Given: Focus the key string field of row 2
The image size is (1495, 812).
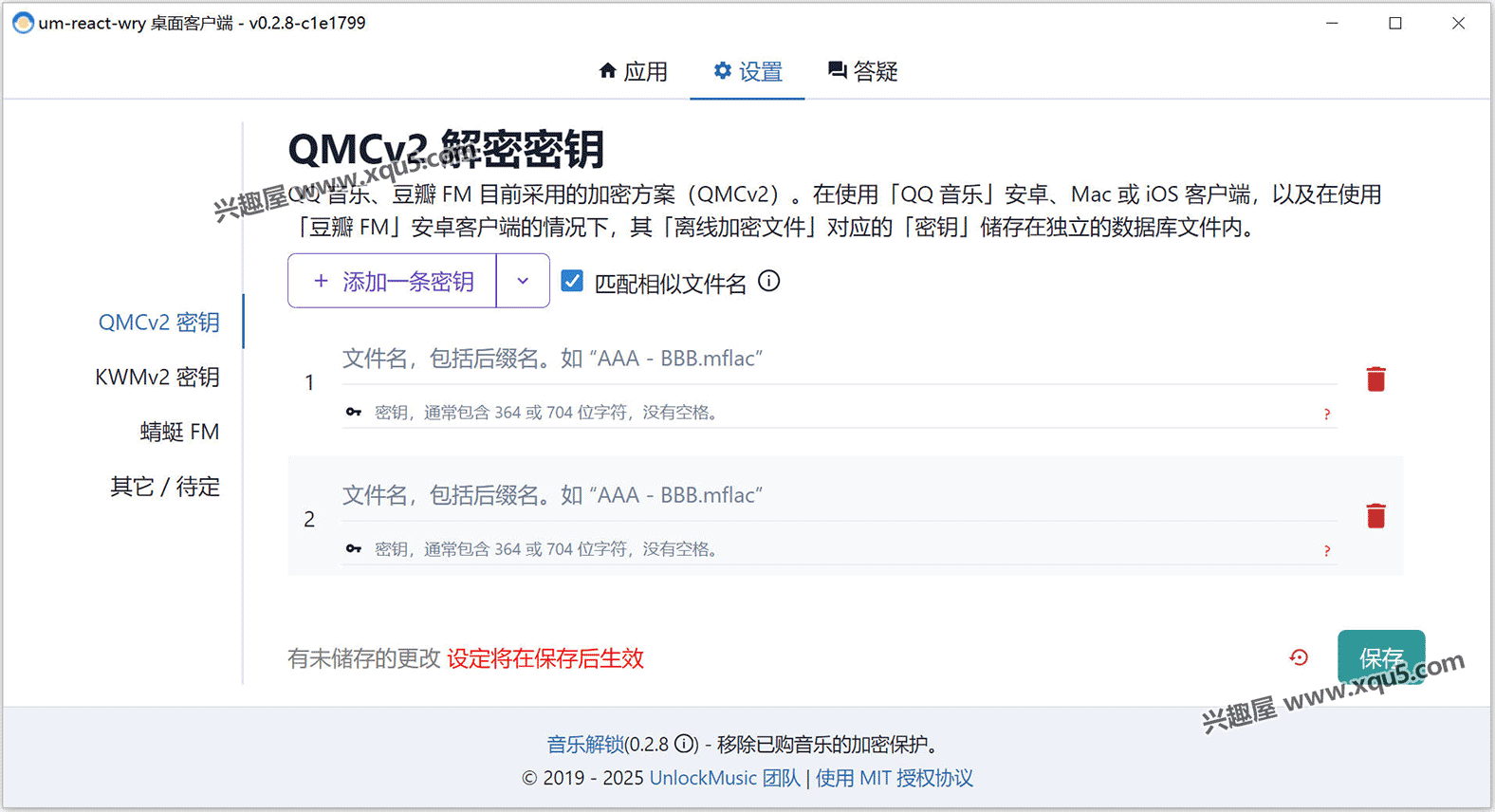Looking at the screenshot, I should pyautogui.click(x=840, y=549).
